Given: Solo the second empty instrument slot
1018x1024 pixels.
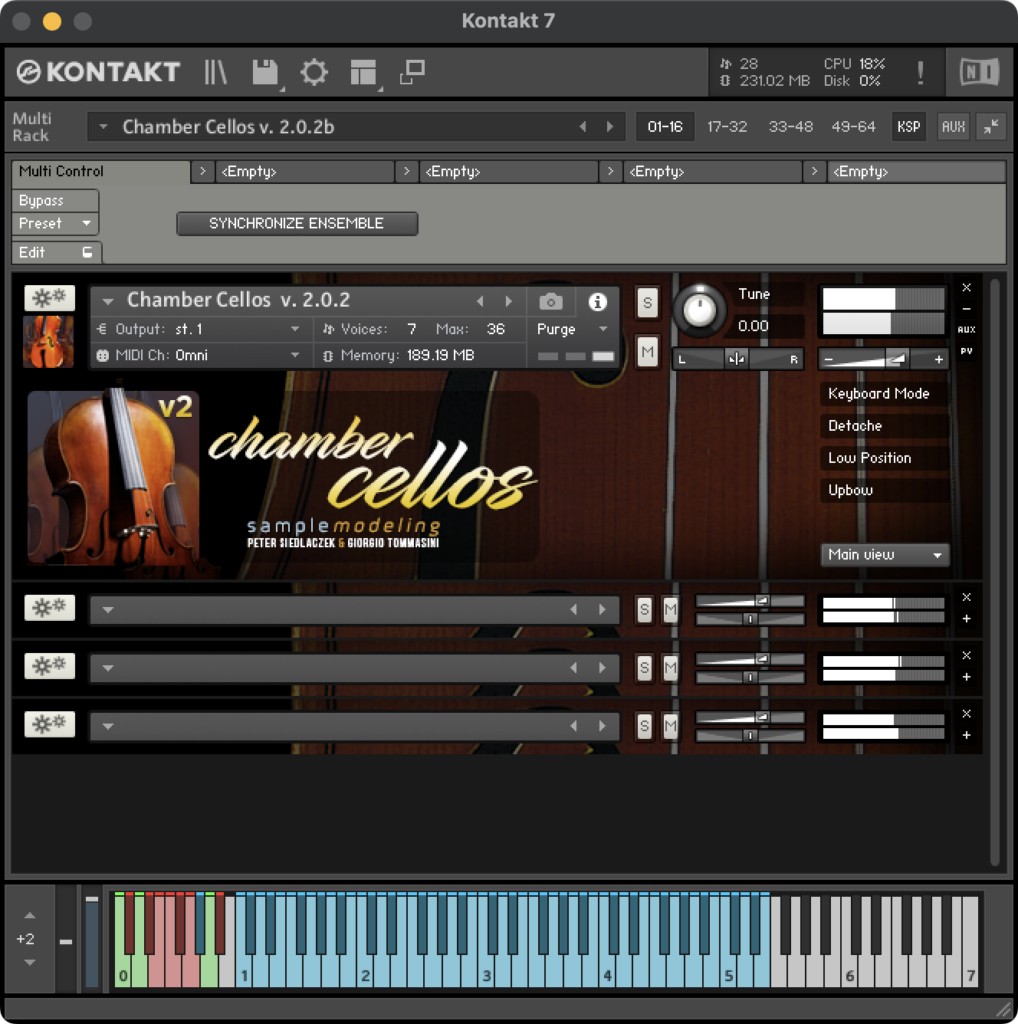Looking at the screenshot, I should pyautogui.click(x=644, y=667).
